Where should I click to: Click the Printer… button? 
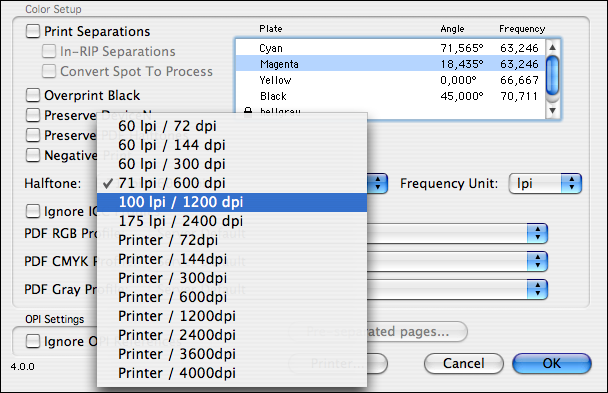point(338,364)
